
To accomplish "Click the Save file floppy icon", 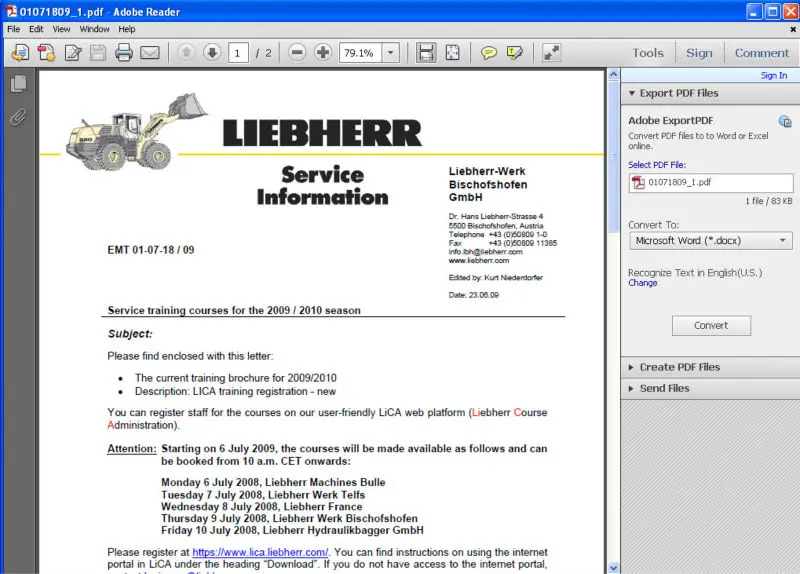I will pos(97,53).
